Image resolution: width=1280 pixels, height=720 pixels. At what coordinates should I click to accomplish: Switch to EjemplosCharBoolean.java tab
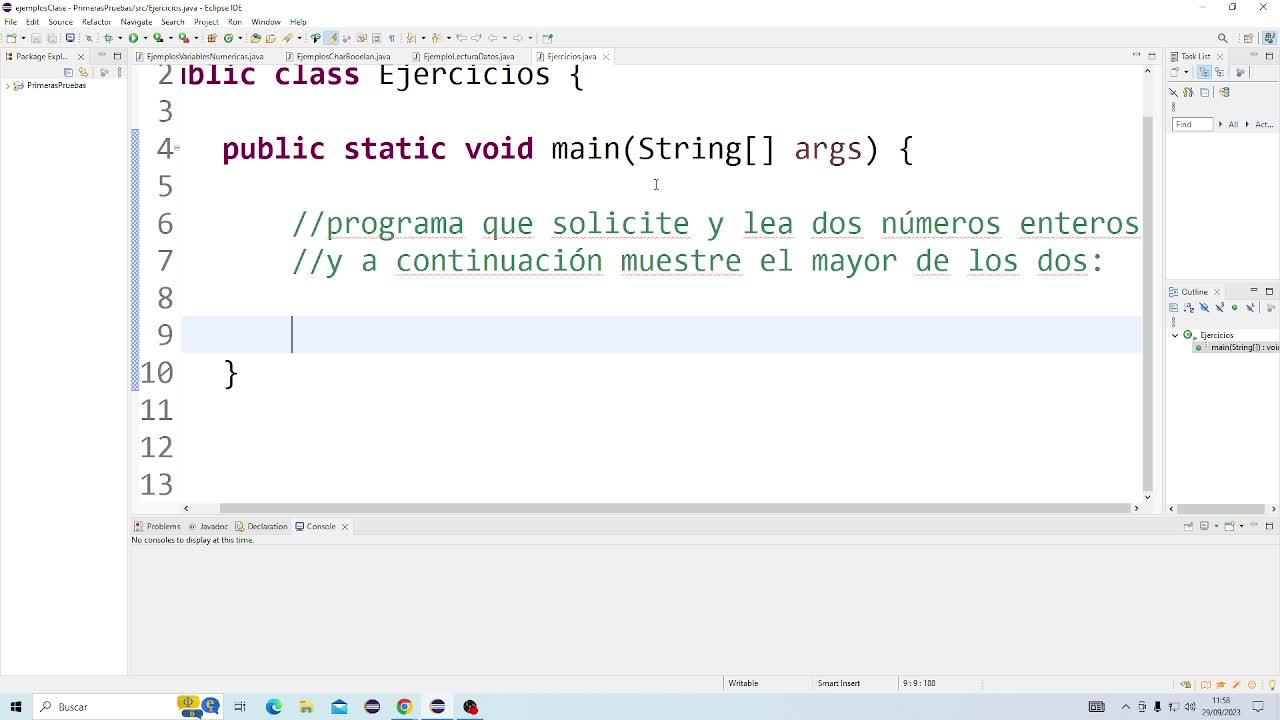tap(337, 56)
